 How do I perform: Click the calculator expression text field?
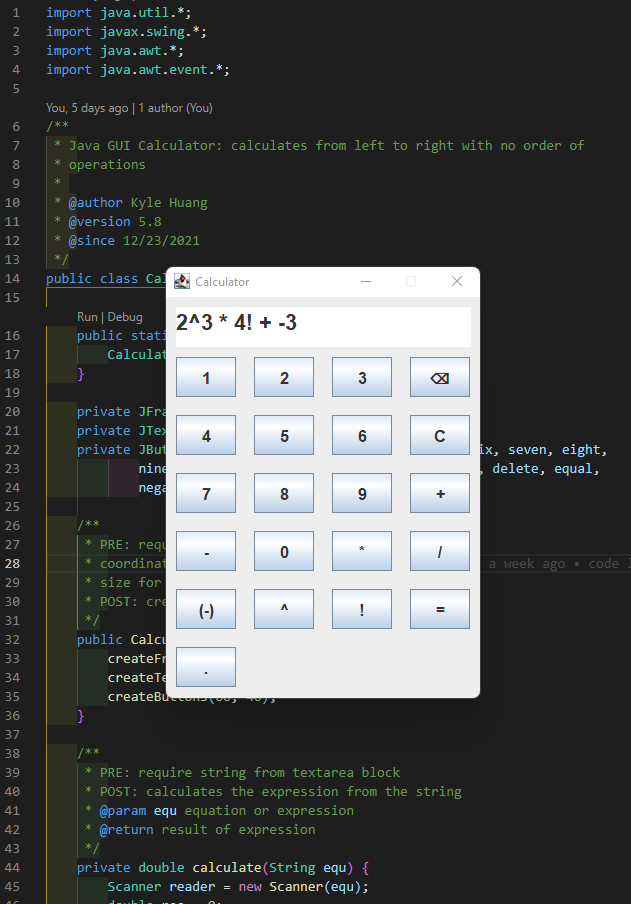tap(323, 327)
